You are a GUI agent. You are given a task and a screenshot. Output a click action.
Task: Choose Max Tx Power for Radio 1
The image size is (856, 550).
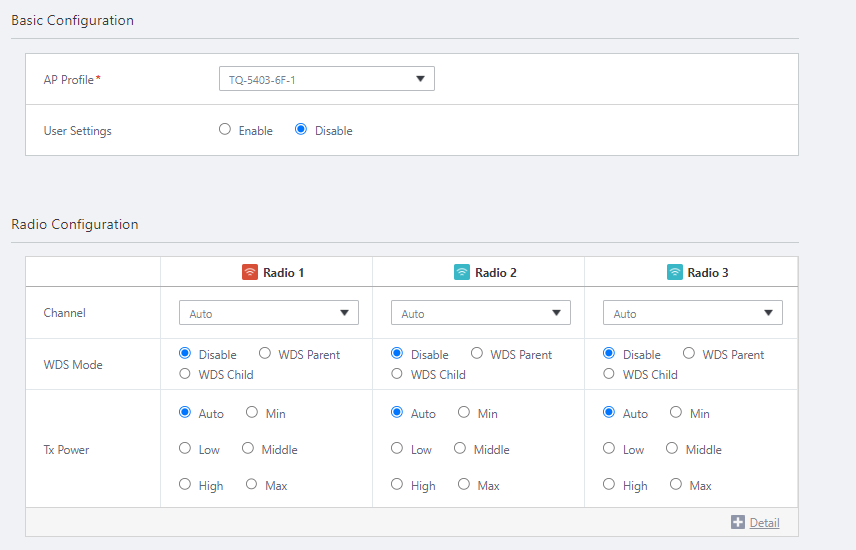tap(252, 485)
